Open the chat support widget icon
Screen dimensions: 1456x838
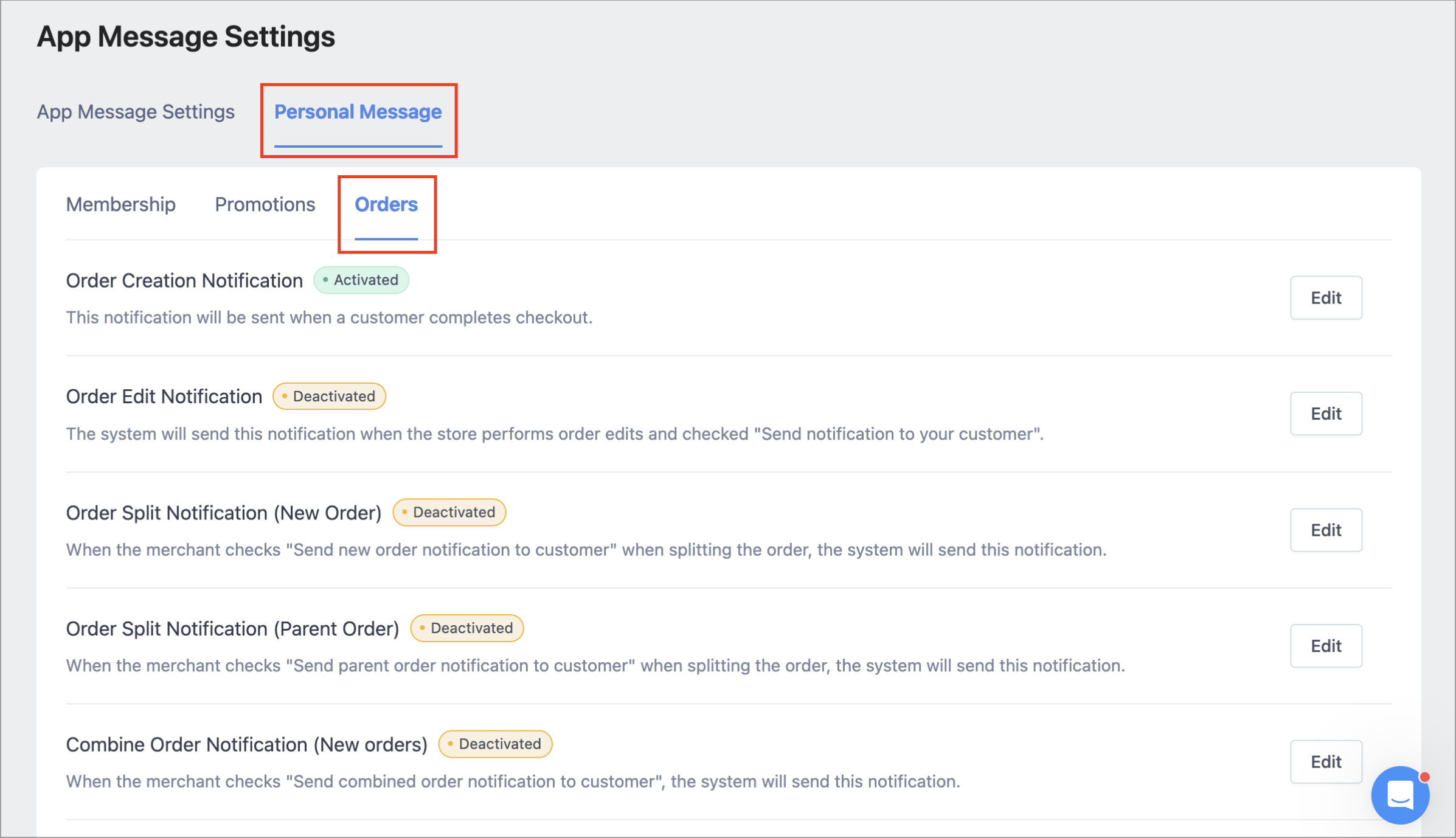click(1400, 794)
